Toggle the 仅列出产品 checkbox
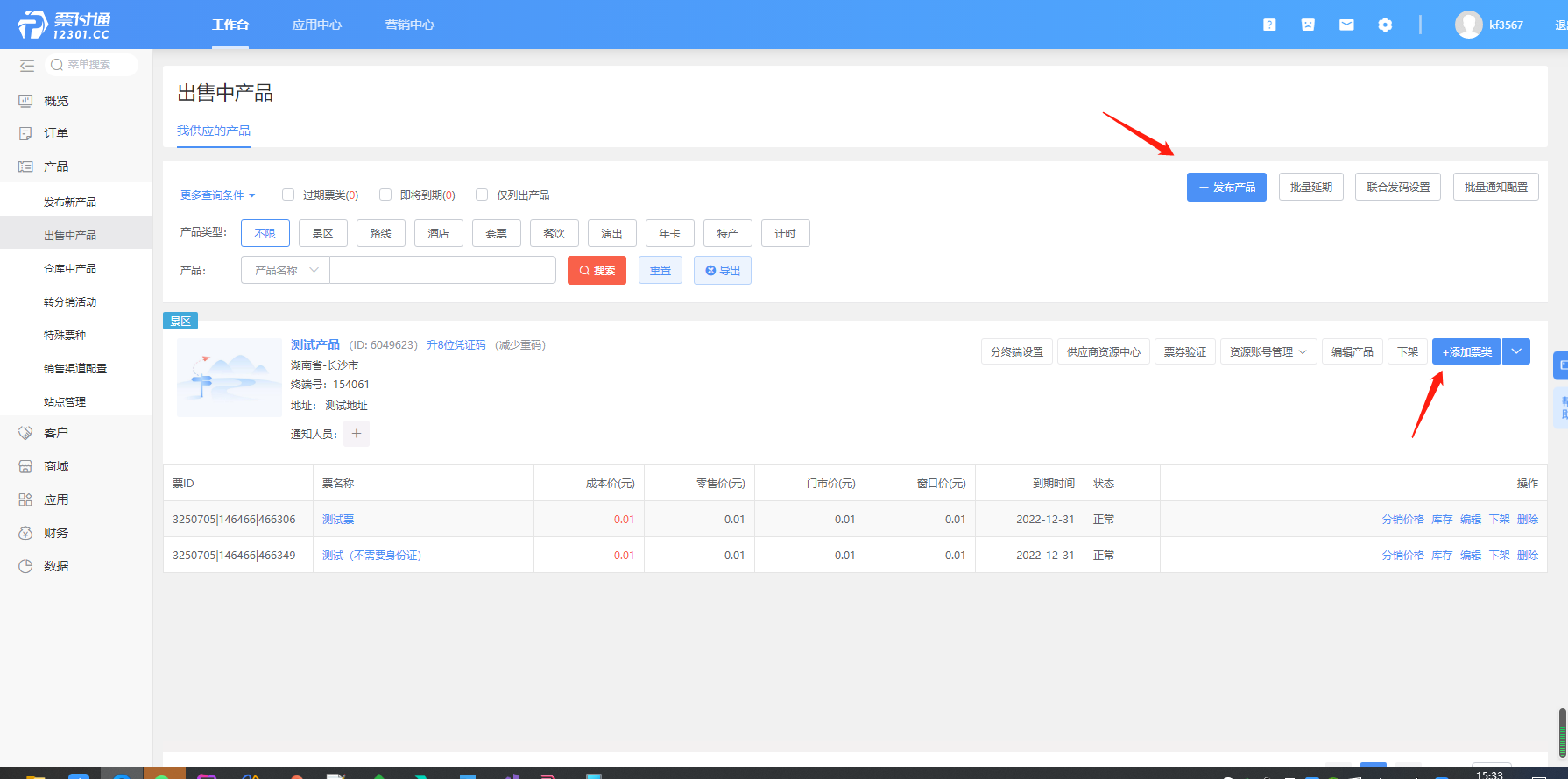 click(x=482, y=195)
